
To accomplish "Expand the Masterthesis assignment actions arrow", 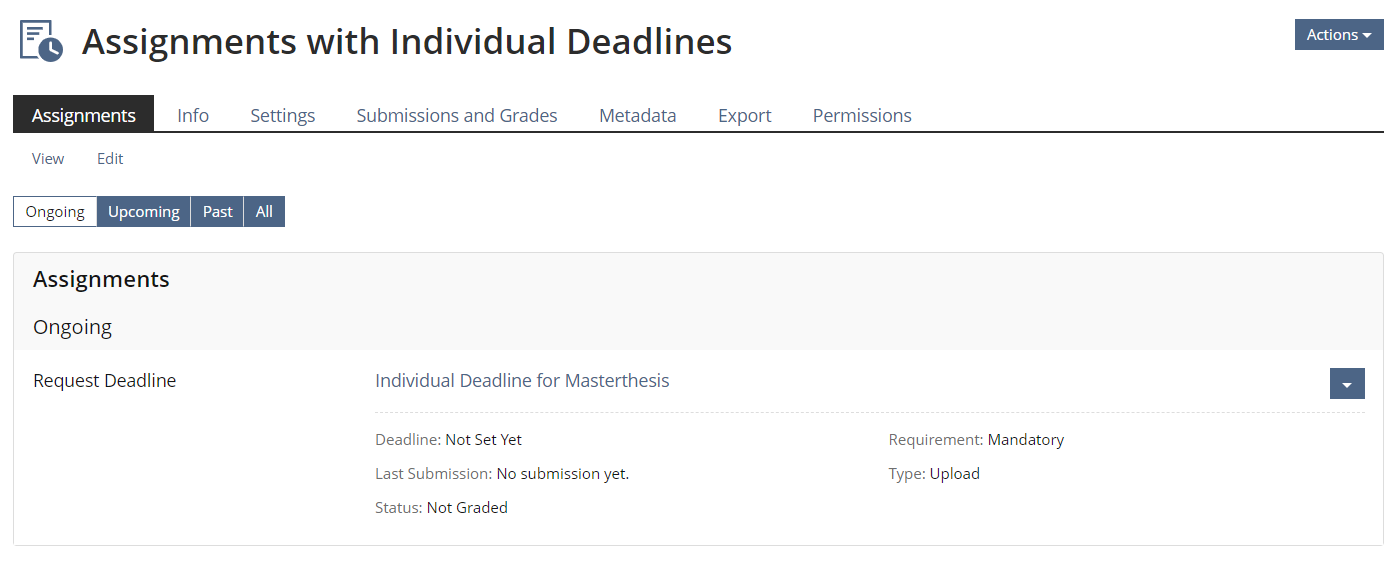I will [1346, 384].
